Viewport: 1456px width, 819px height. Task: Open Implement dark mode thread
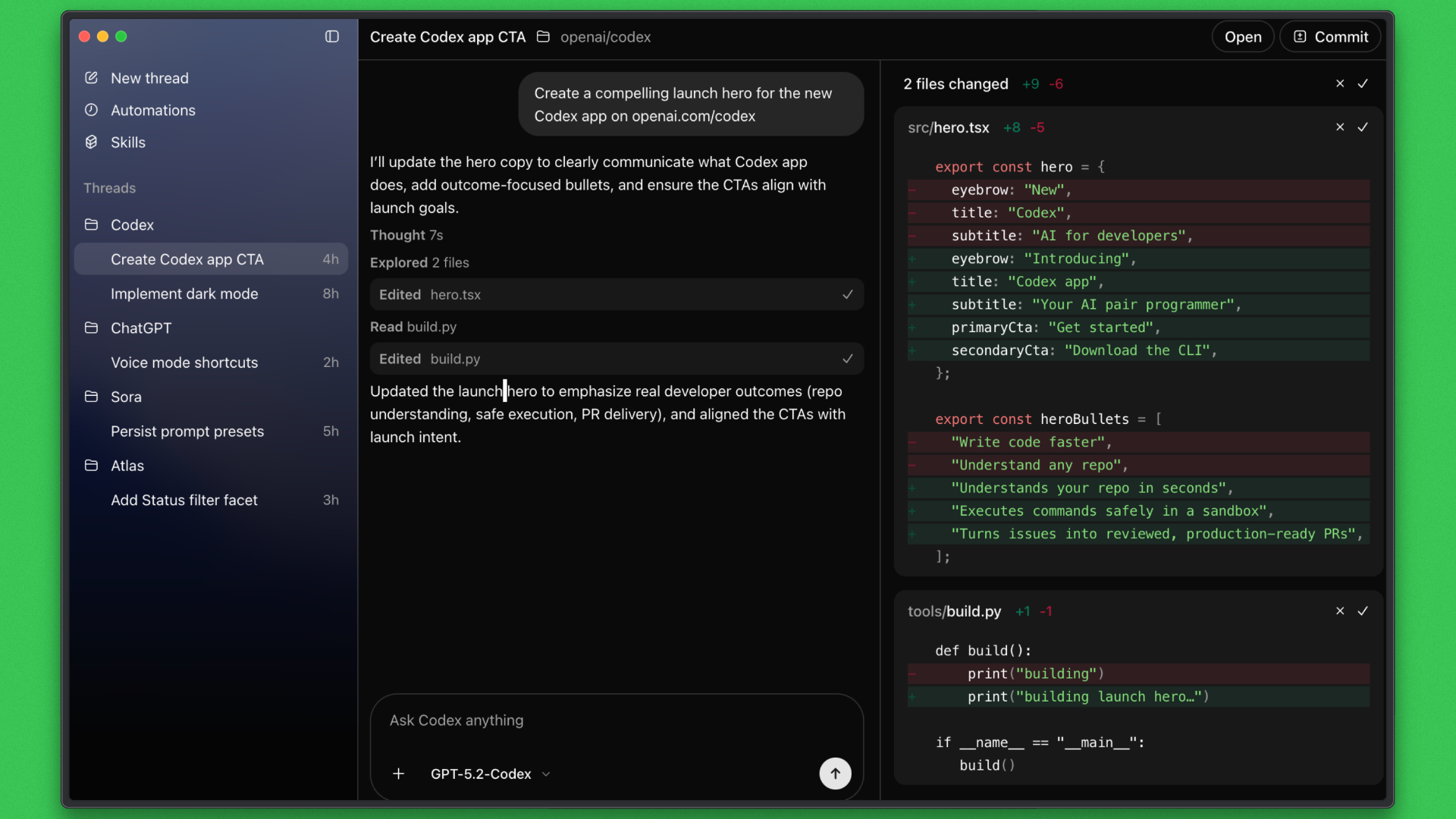pyautogui.click(x=184, y=293)
